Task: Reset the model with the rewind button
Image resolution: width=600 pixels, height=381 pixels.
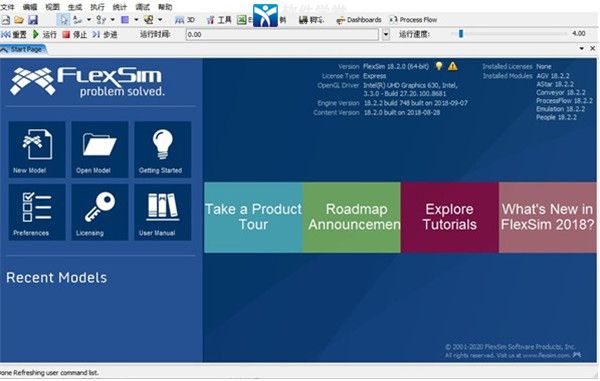Action: 14,34
